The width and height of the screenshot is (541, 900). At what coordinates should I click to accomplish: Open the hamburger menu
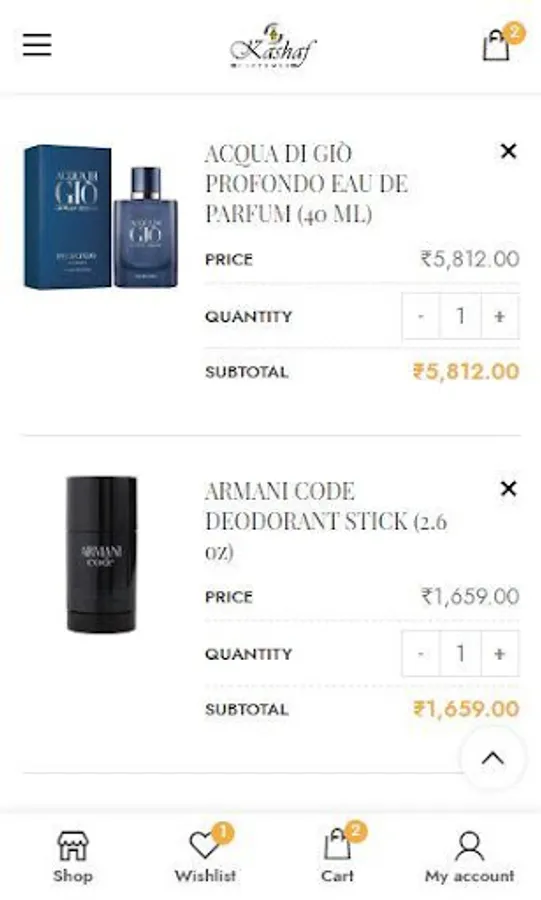click(x=37, y=45)
